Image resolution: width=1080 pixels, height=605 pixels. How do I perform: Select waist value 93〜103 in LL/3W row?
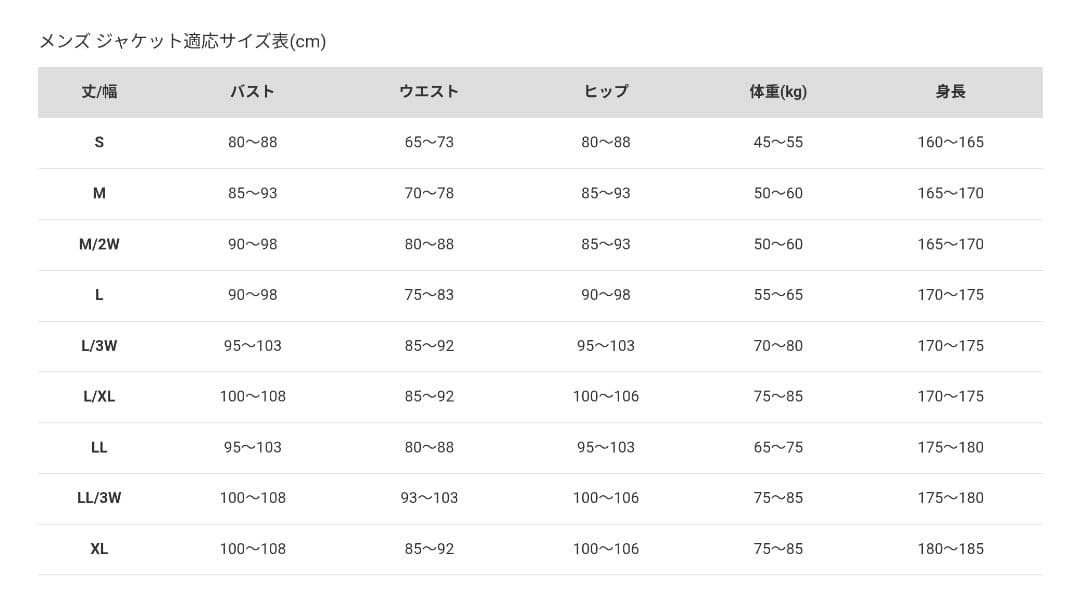pos(429,498)
